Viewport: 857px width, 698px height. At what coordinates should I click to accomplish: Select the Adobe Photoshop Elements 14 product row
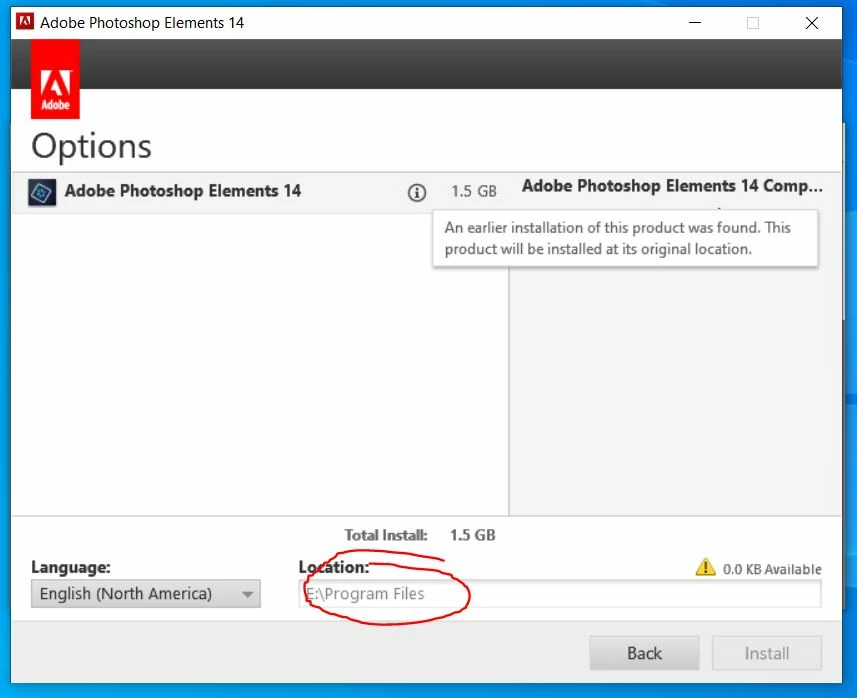(260, 192)
